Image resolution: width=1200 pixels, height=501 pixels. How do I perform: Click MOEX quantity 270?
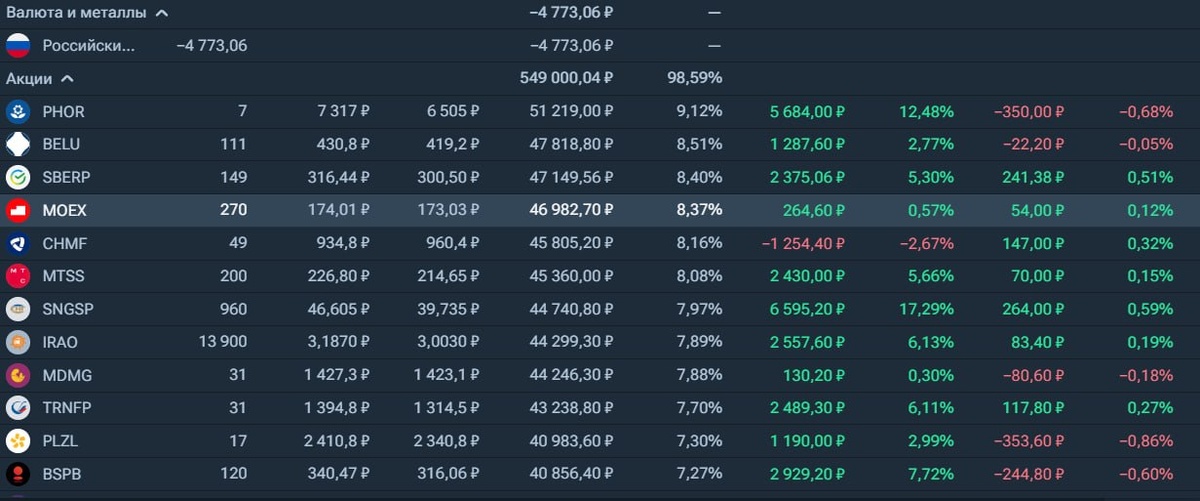point(232,211)
